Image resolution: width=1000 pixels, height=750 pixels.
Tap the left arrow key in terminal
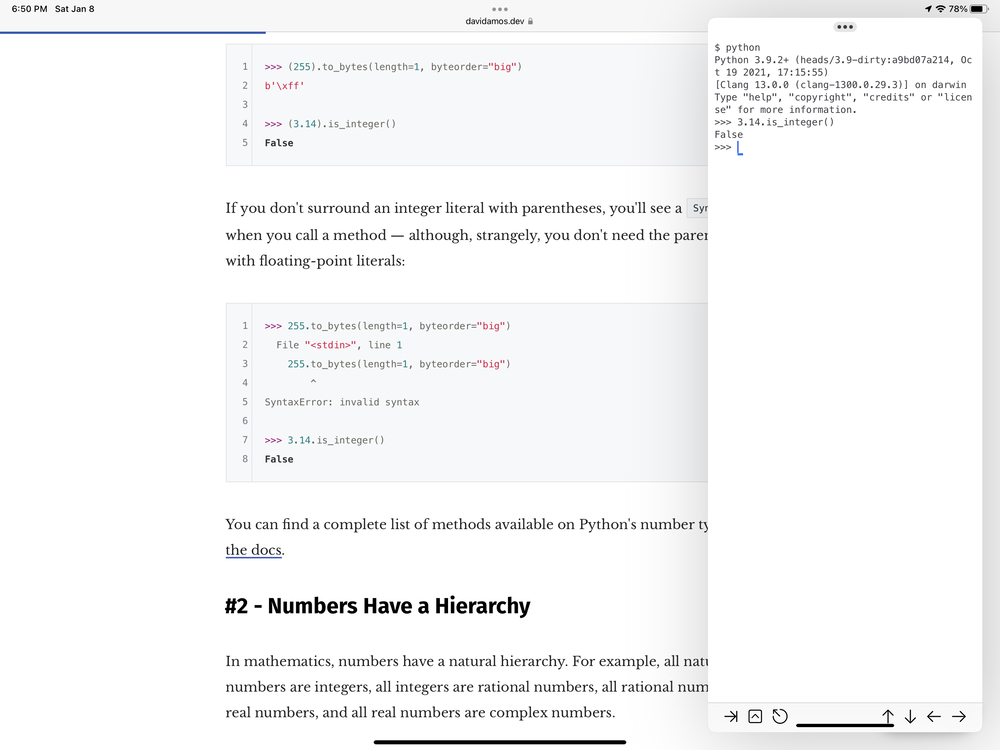click(934, 717)
